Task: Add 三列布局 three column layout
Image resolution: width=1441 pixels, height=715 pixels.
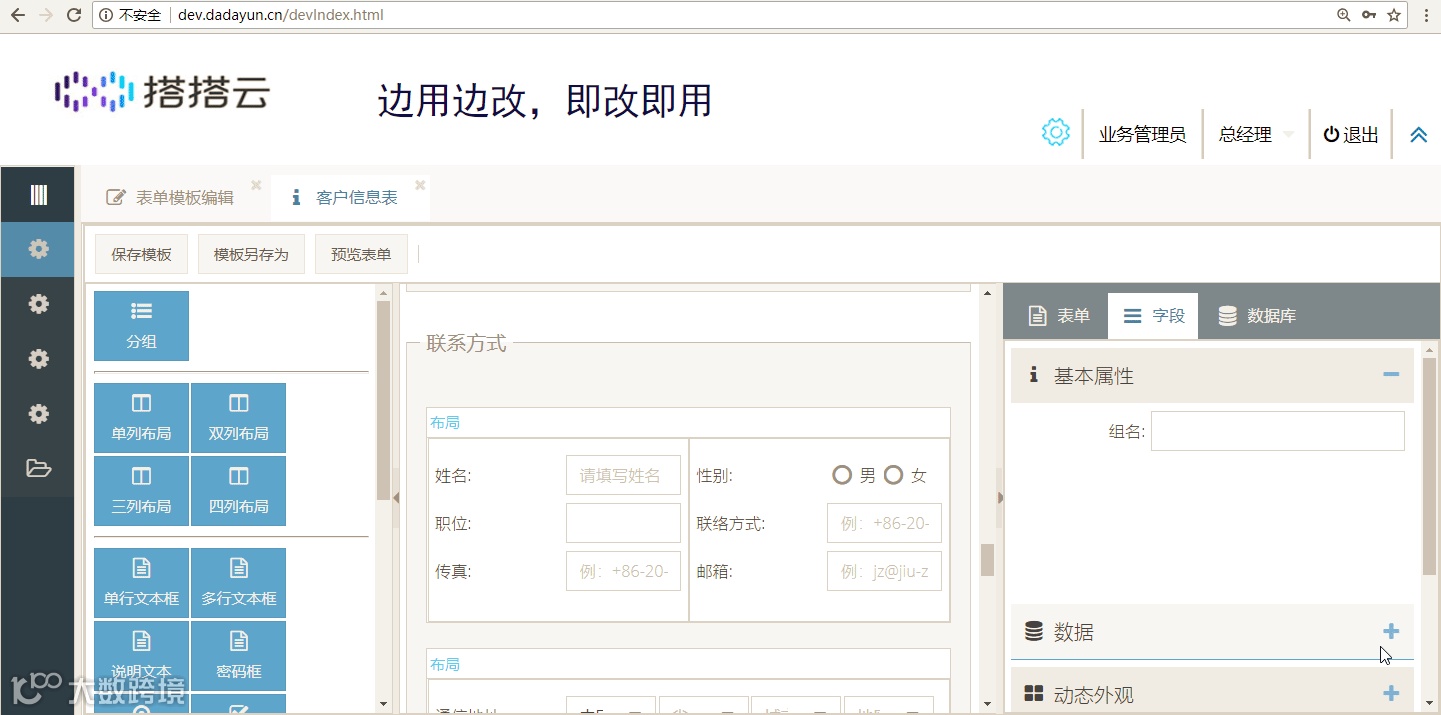Action: pos(141,491)
